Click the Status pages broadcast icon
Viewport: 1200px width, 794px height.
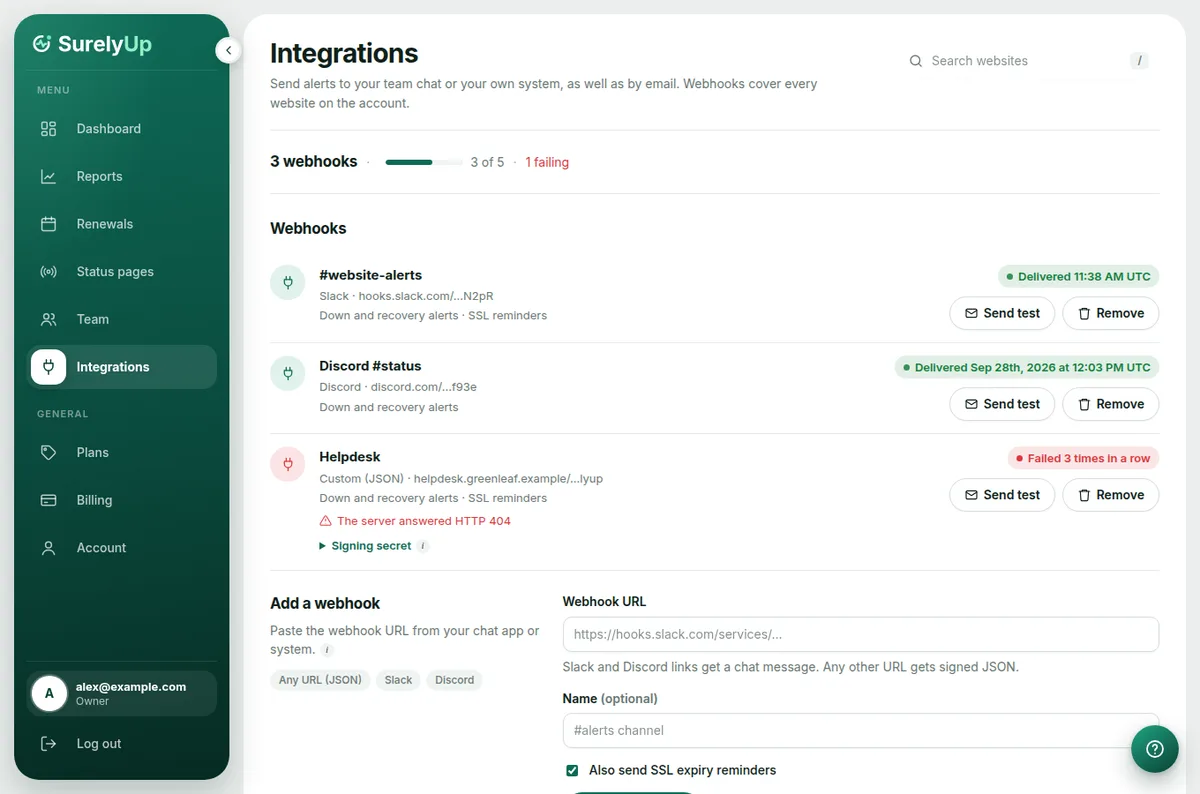[x=48, y=272]
